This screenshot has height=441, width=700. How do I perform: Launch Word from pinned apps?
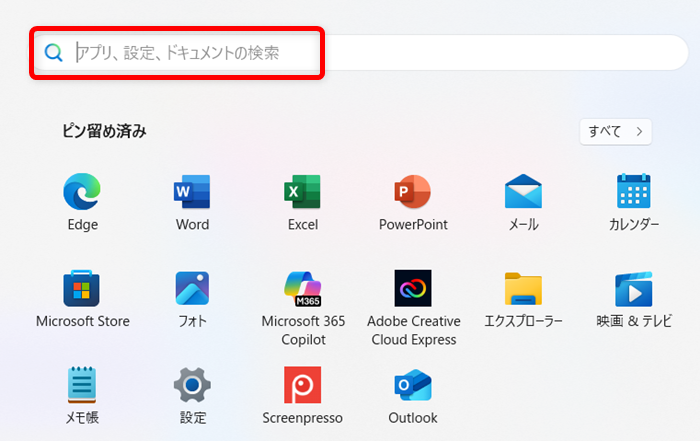click(192, 192)
